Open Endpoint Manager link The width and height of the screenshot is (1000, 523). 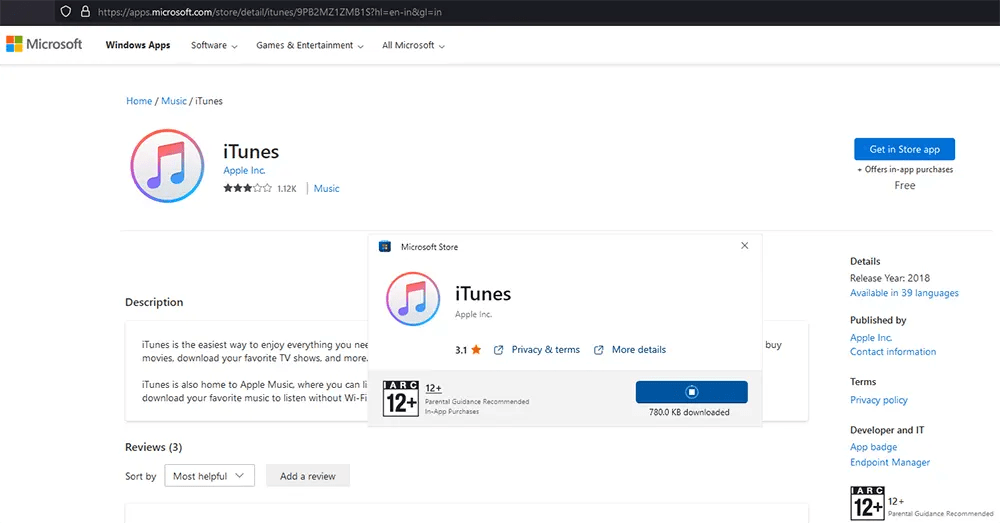point(890,462)
